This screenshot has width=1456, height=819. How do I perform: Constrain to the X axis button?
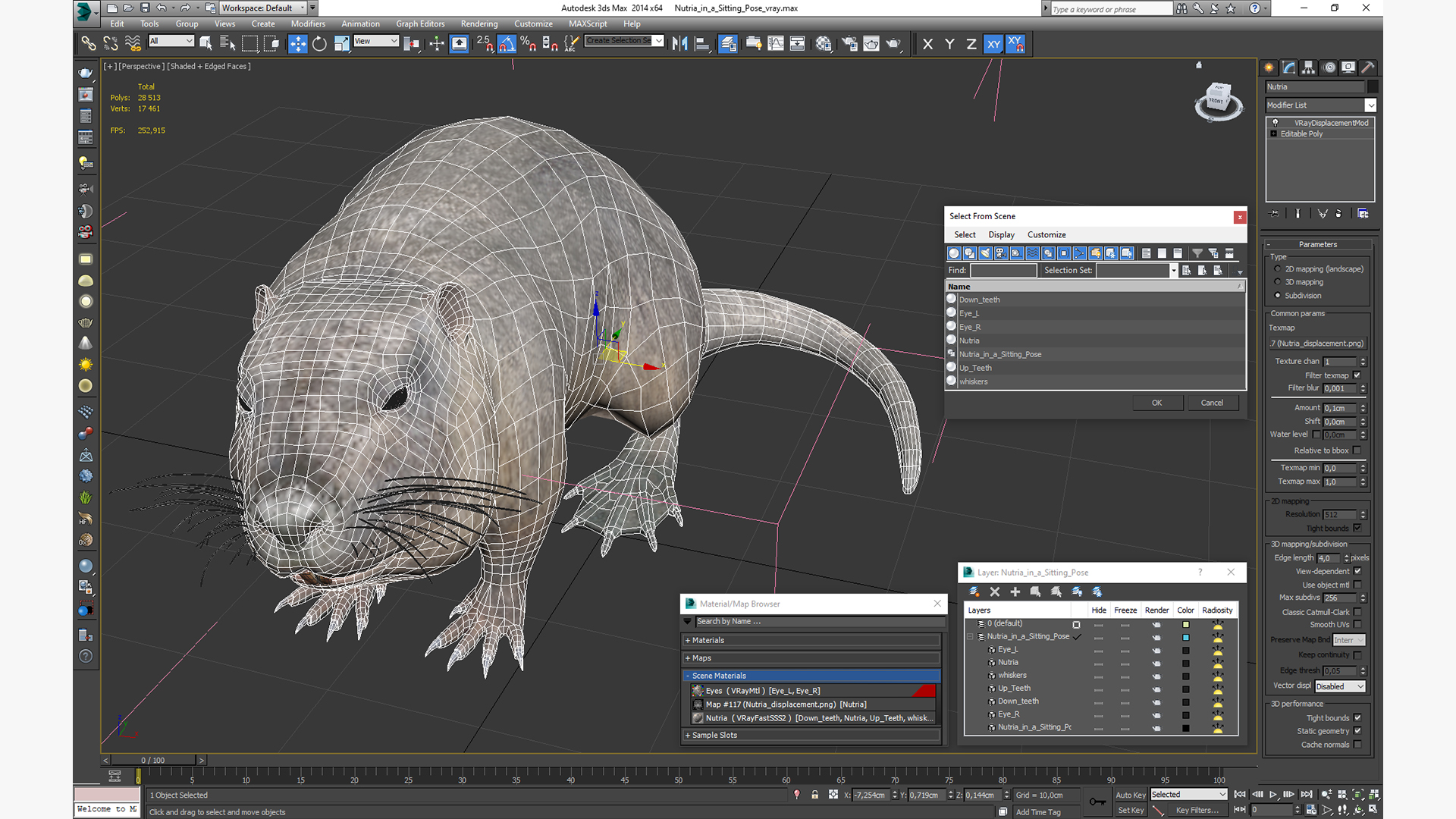927,44
